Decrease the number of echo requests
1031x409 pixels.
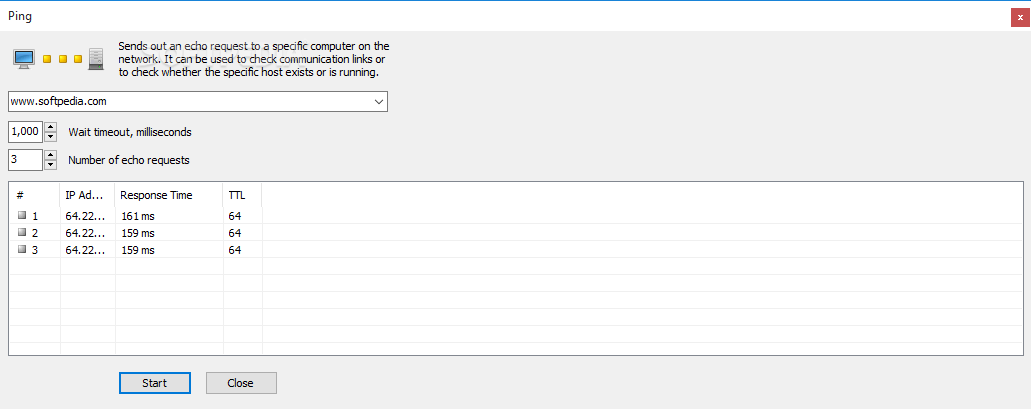tap(51, 164)
